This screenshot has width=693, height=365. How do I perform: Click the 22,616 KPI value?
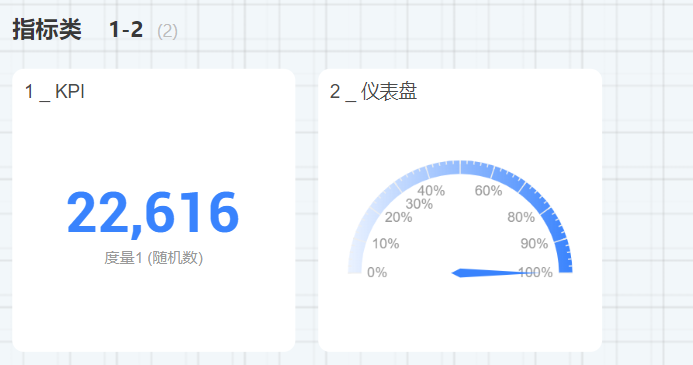pos(153,213)
